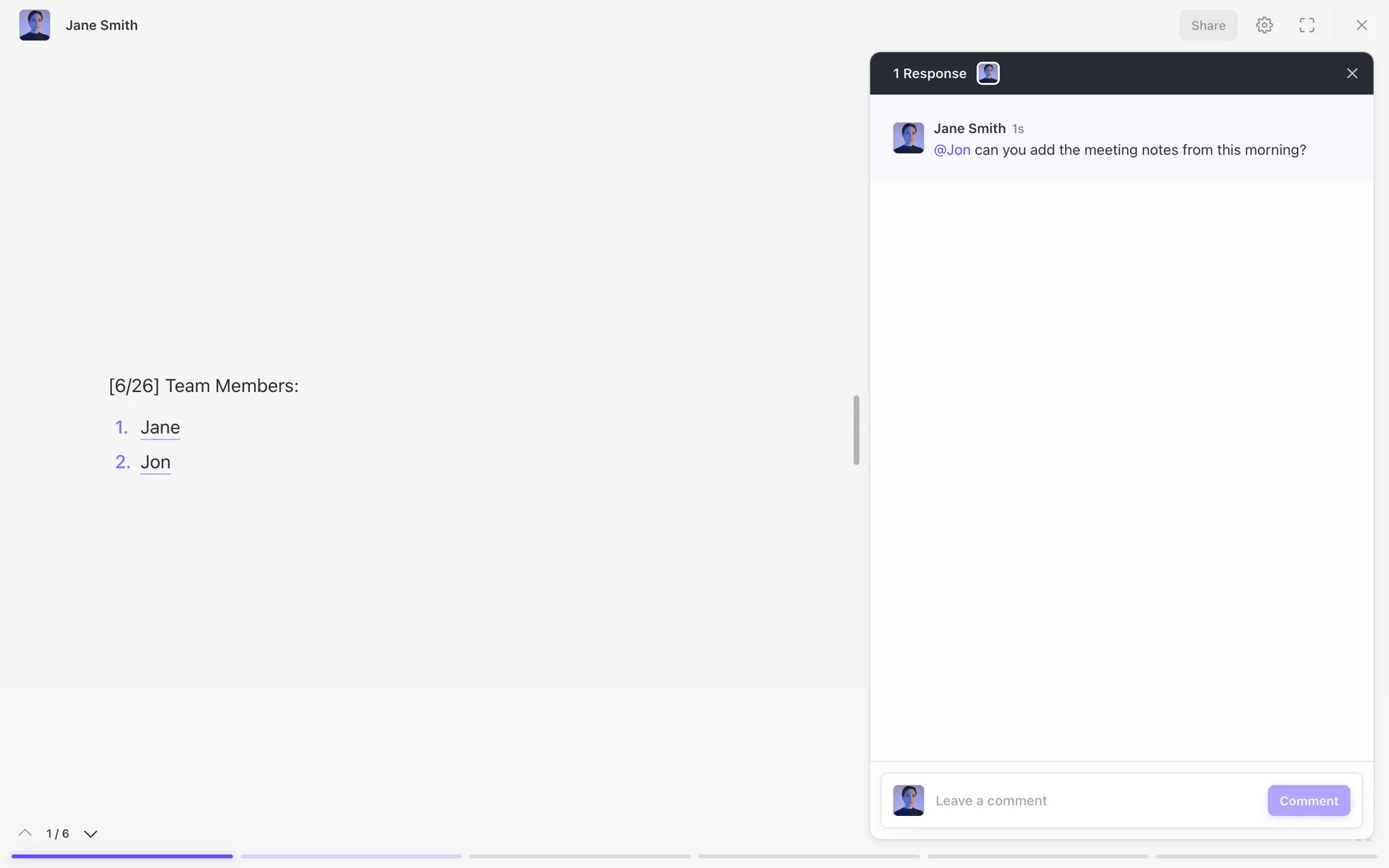Screen dimensions: 1389x868
Task: Toggle fullscreen mode icon
Action: (x=1307, y=25)
